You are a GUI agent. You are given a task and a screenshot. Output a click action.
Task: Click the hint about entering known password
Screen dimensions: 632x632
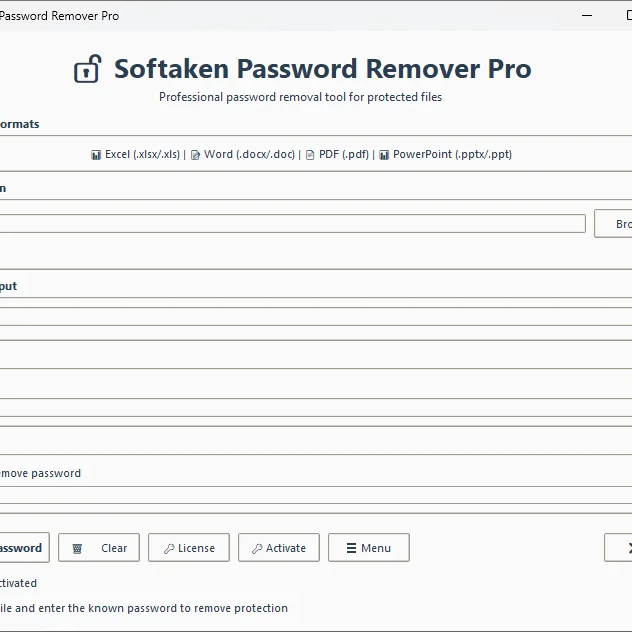pos(144,608)
